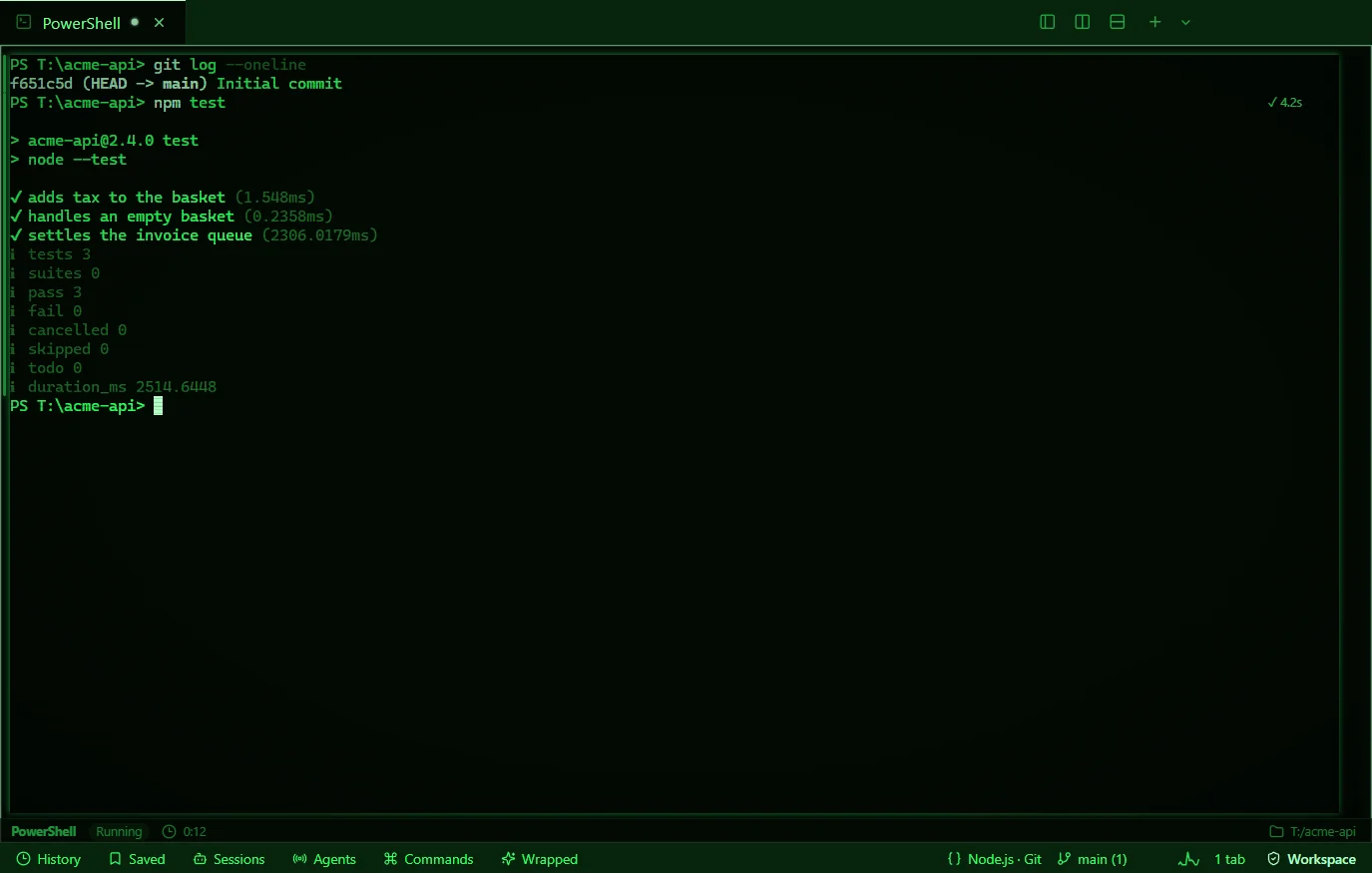
Task: Split the terminal into side-by-side columns
Action: 1083,22
